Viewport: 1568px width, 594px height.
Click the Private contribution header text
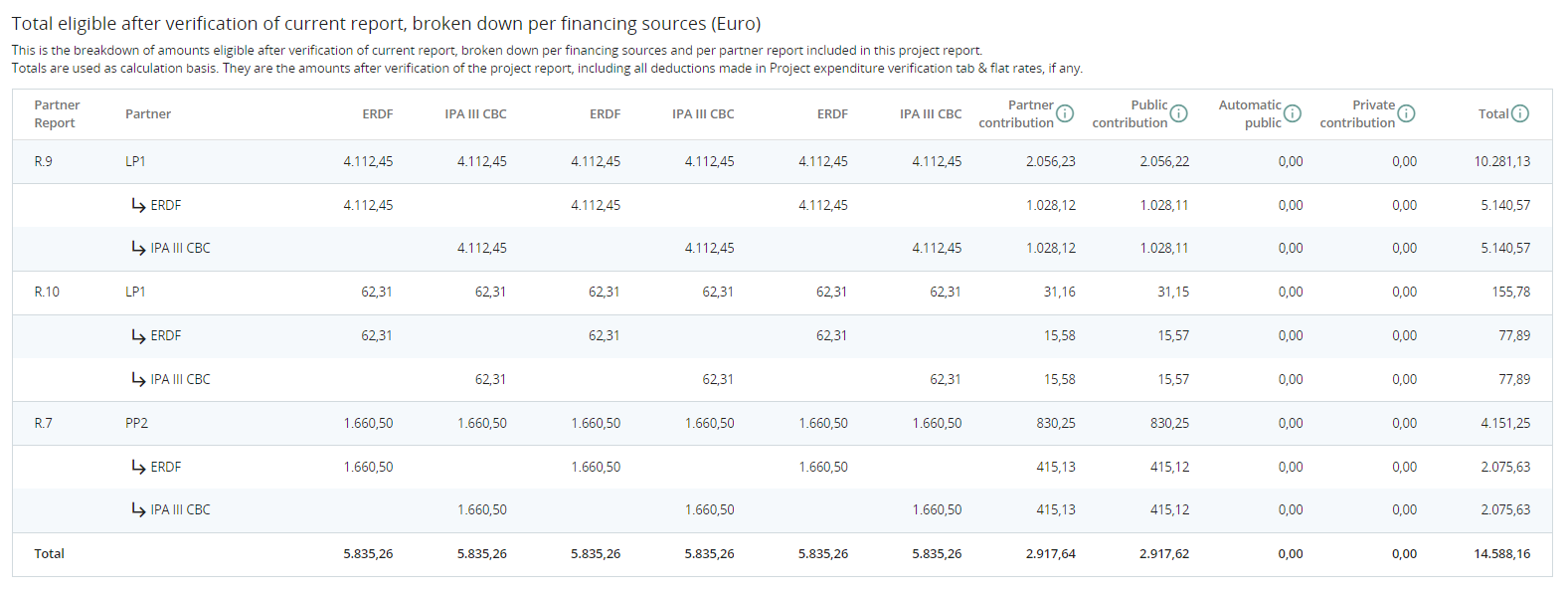click(1357, 113)
